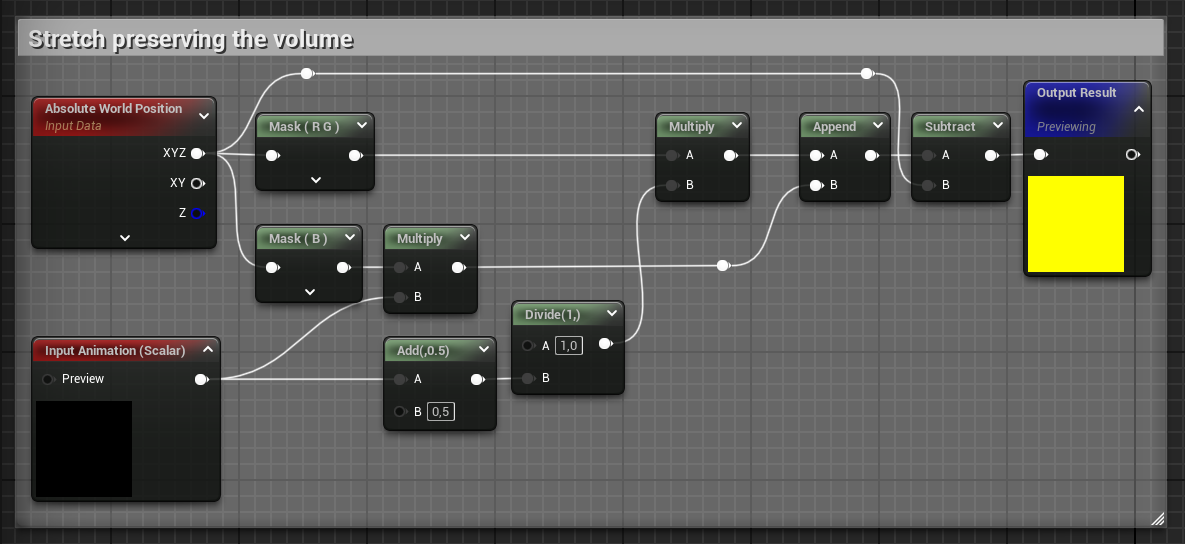Select the Subtract node title

pyautogui.click(x=950, y=126)
